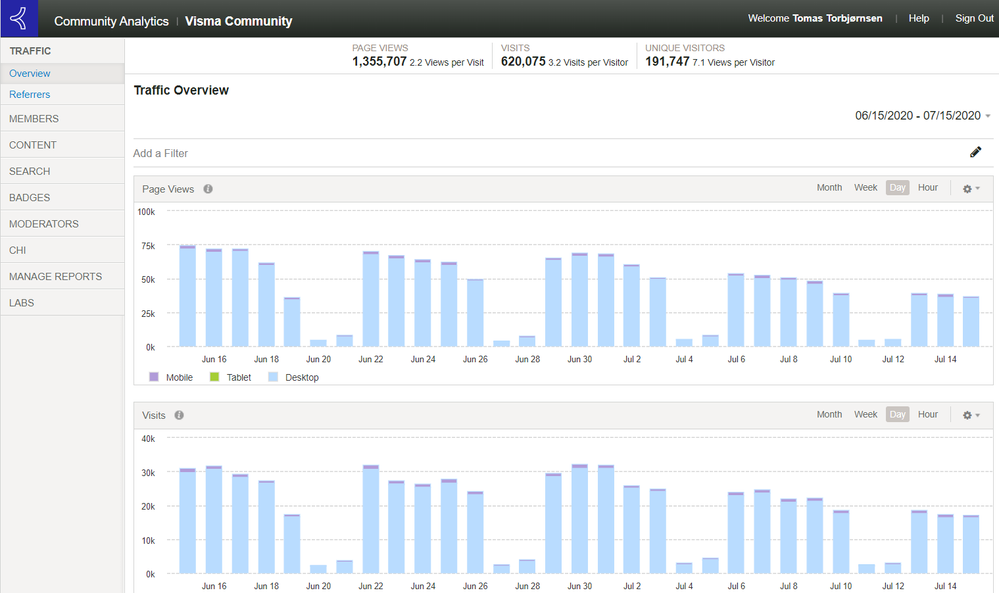The image size is (999, 593).
Task: Click the Khoros logo icon in header
Action: [19, 18]
